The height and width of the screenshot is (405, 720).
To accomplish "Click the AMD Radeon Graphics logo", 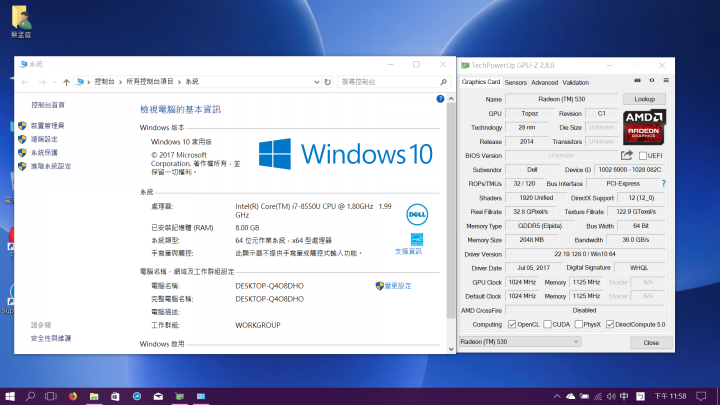I will [x=644, y=127].
